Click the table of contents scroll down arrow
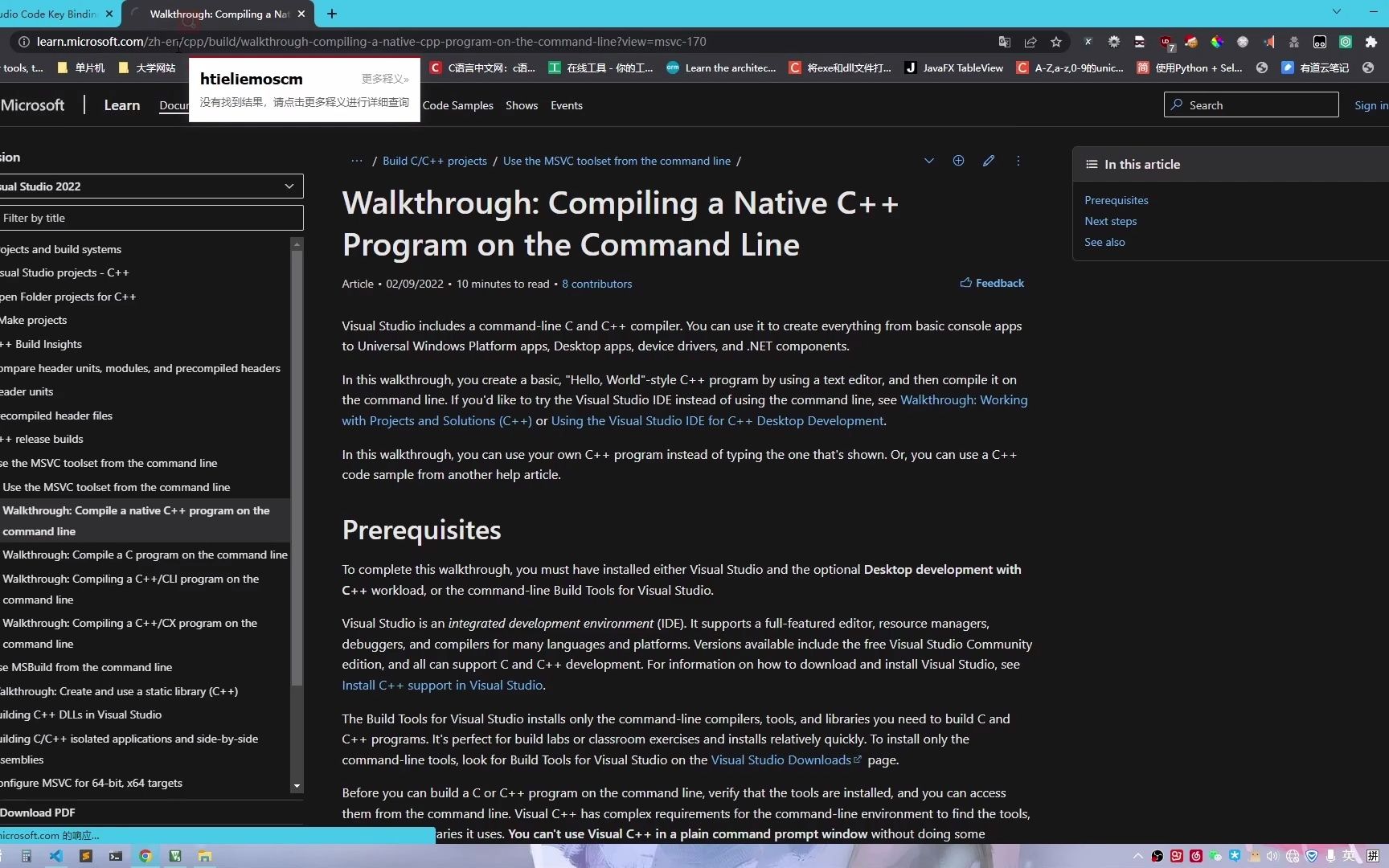1389x868 pixels. click(x=297, y=786)
